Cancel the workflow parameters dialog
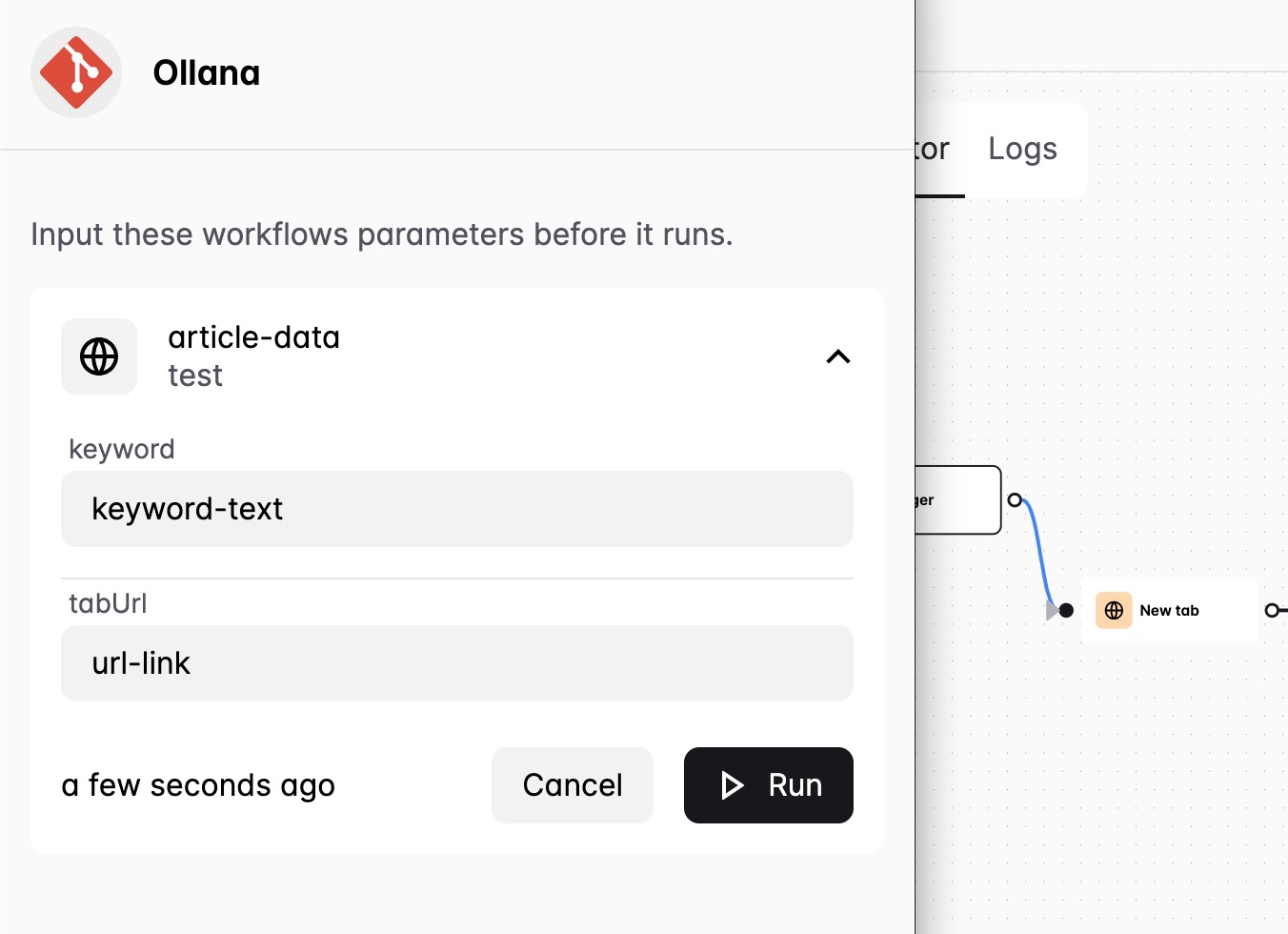Viewport: 1288px width, 934px height. click(573, 785)
